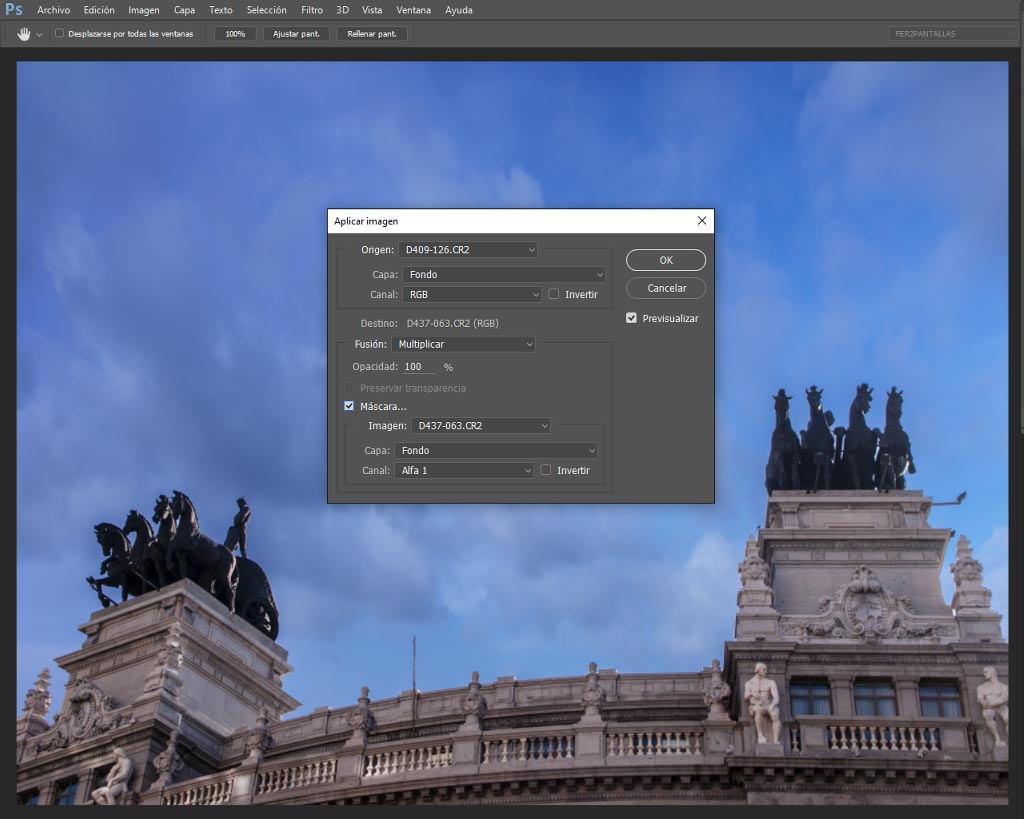1024x819 pixels.
Task: Open the FER2PANTALLAS workspace dropdown
Action: click(x=953, y=34)
